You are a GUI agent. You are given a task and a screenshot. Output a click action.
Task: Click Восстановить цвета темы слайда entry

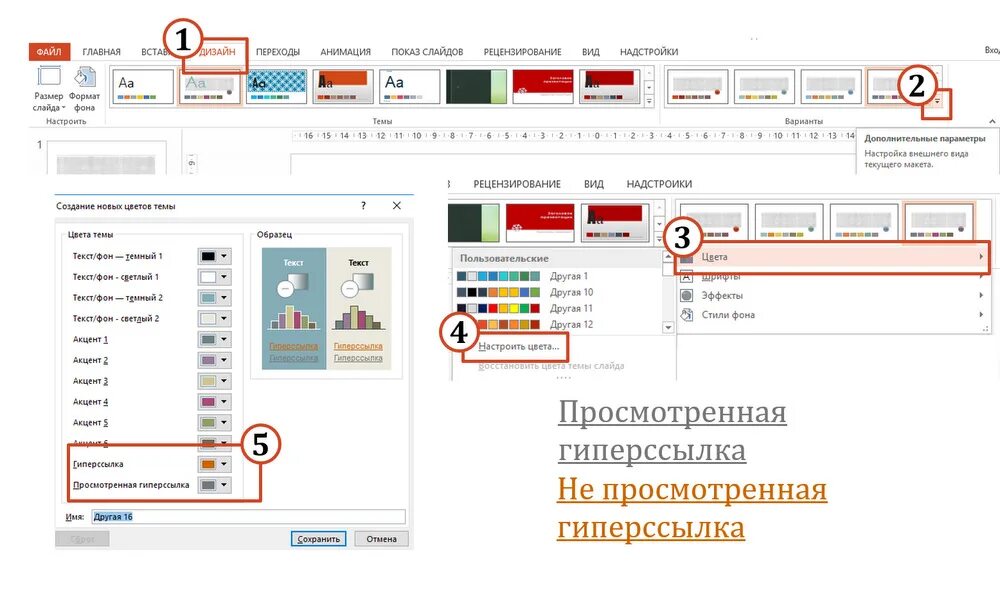tap(551, 366)
